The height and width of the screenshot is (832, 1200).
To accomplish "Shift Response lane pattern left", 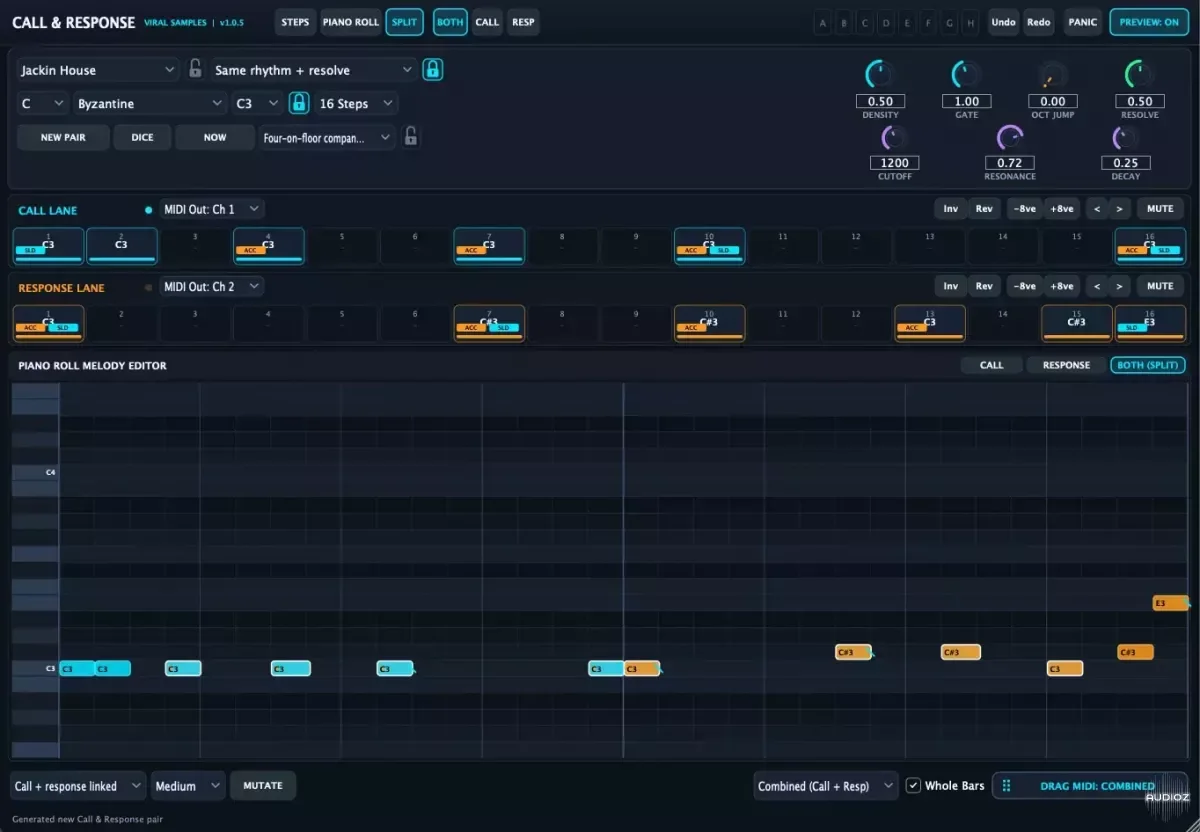I will (1097, 286).
